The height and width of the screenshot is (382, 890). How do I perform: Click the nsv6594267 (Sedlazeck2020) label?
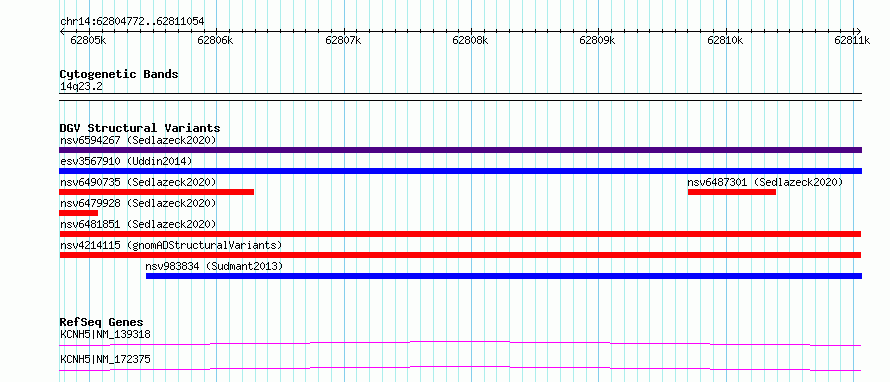pos(138,140)
